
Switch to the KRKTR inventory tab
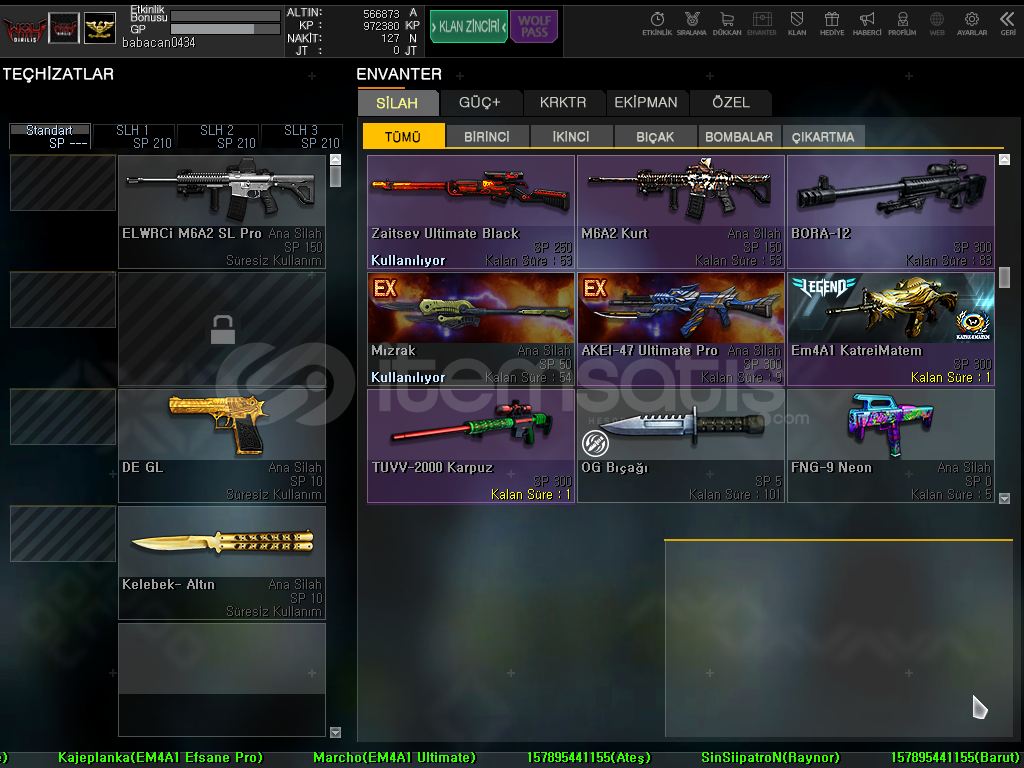coord(563,103)
